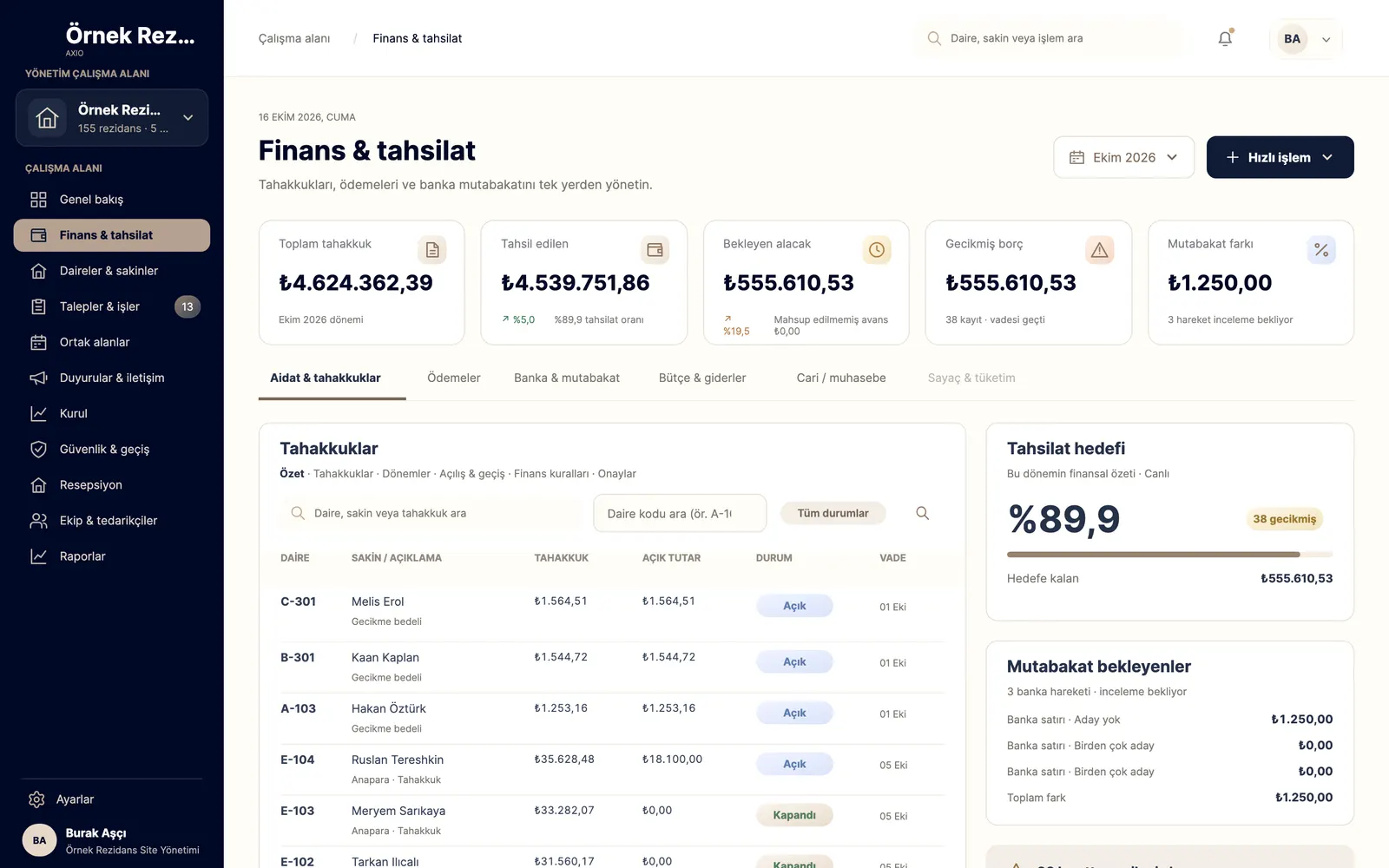Click the Talepler & işler clipboard icon

(x=38, y=306)
